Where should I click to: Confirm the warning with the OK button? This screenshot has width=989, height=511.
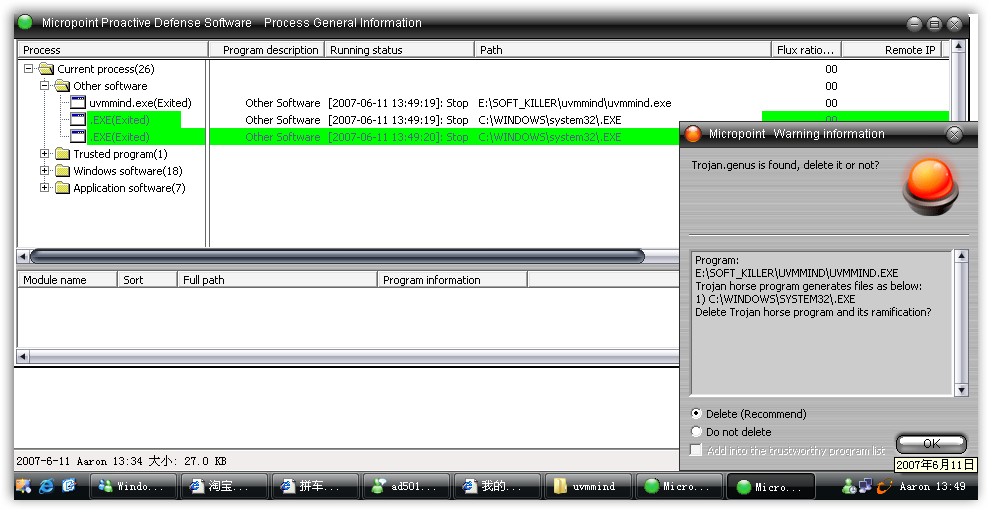(x=931, y=443)
